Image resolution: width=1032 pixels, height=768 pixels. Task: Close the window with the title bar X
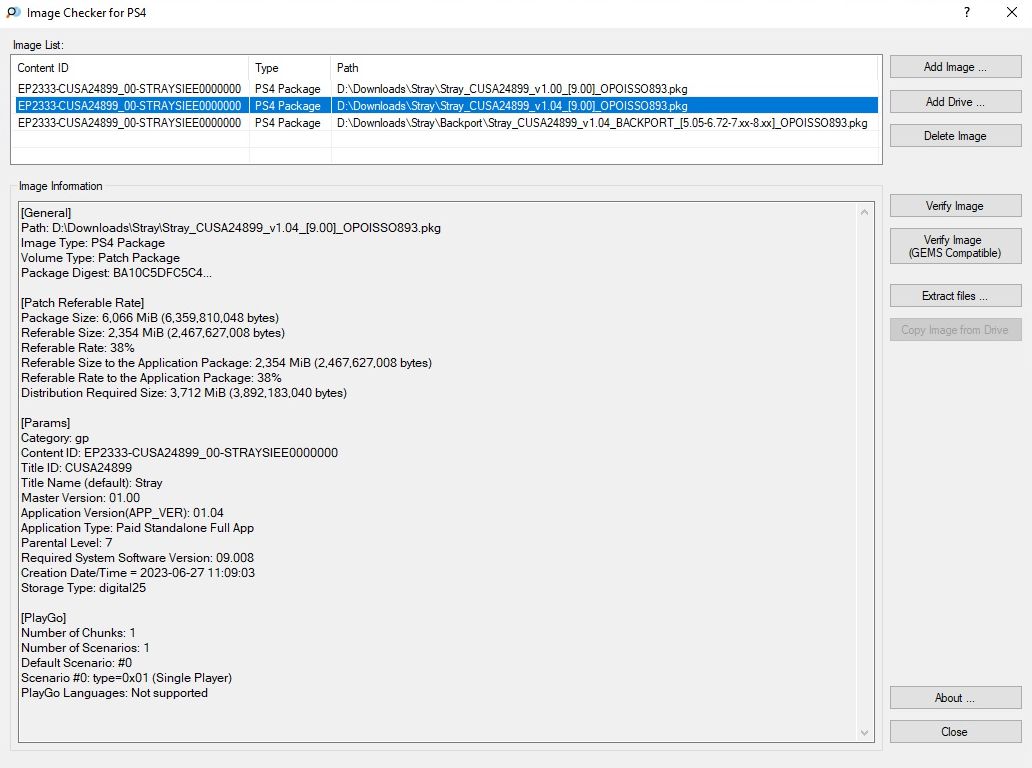(1012, 13)
